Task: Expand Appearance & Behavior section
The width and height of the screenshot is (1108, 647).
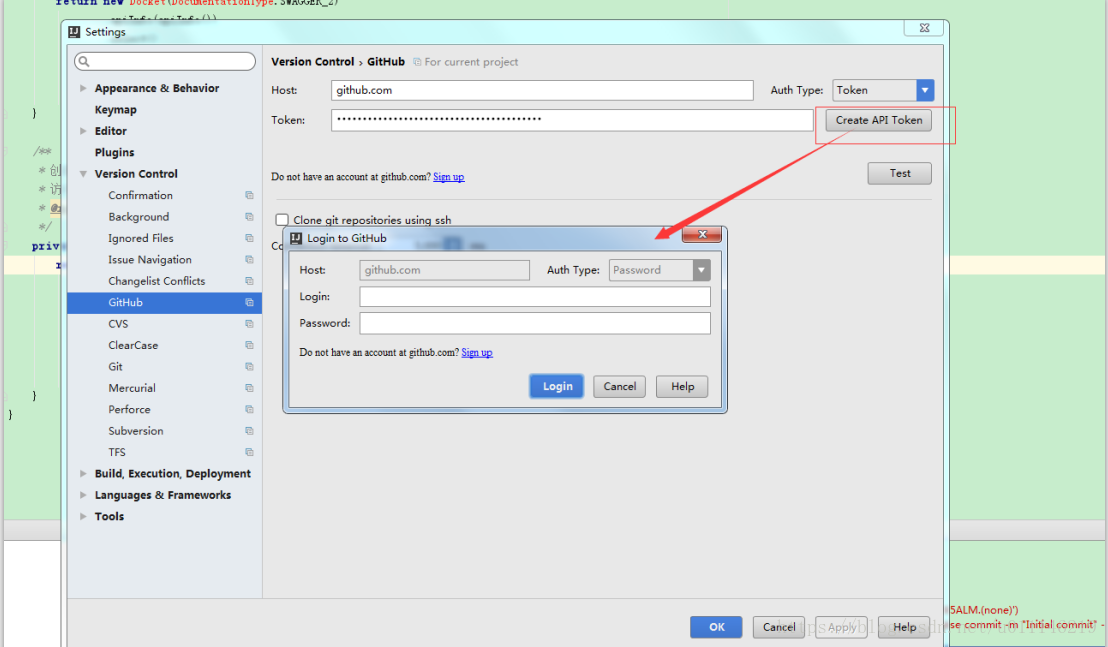Action: (83, 88)
